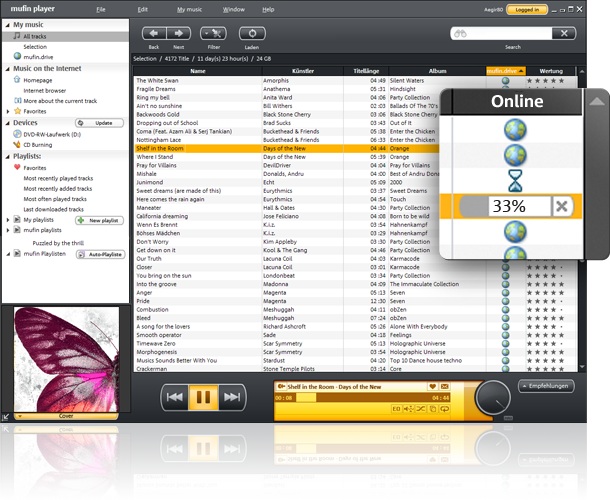
Task: Clear the search field with the X
Action: (564, 33)
